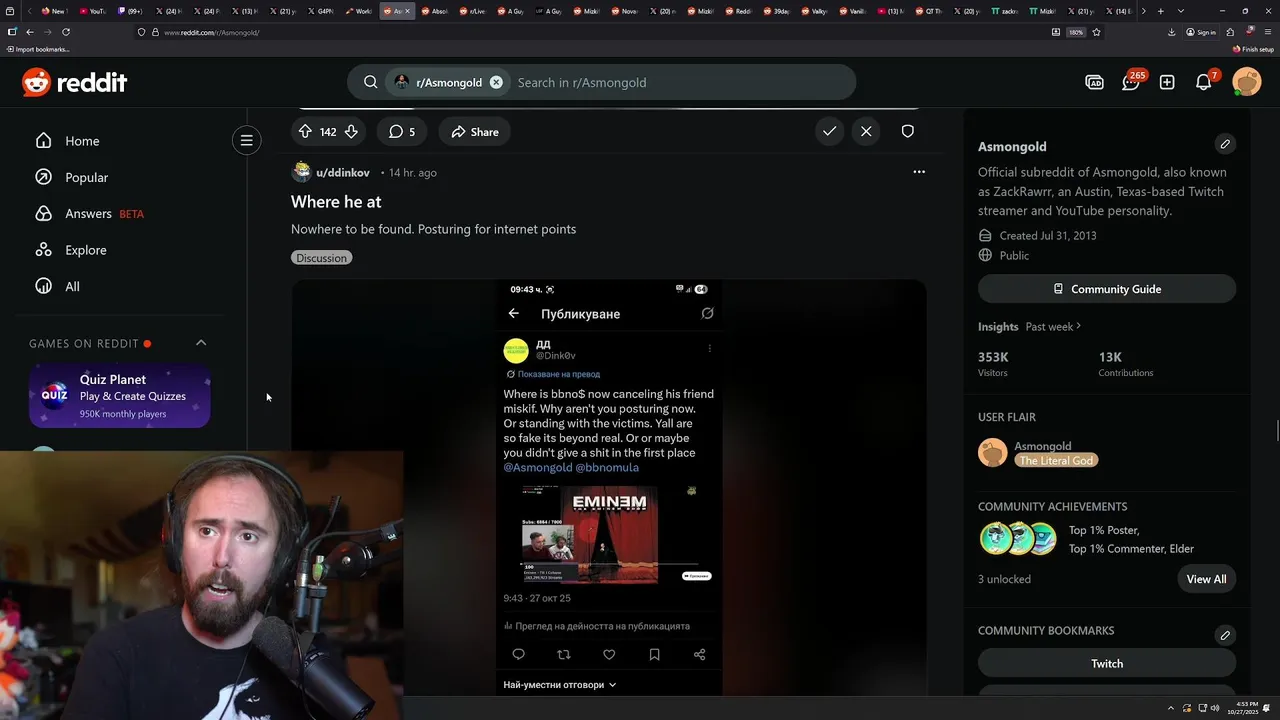
Task: Open the 5 comments on the post
Action: coord(402,132)
